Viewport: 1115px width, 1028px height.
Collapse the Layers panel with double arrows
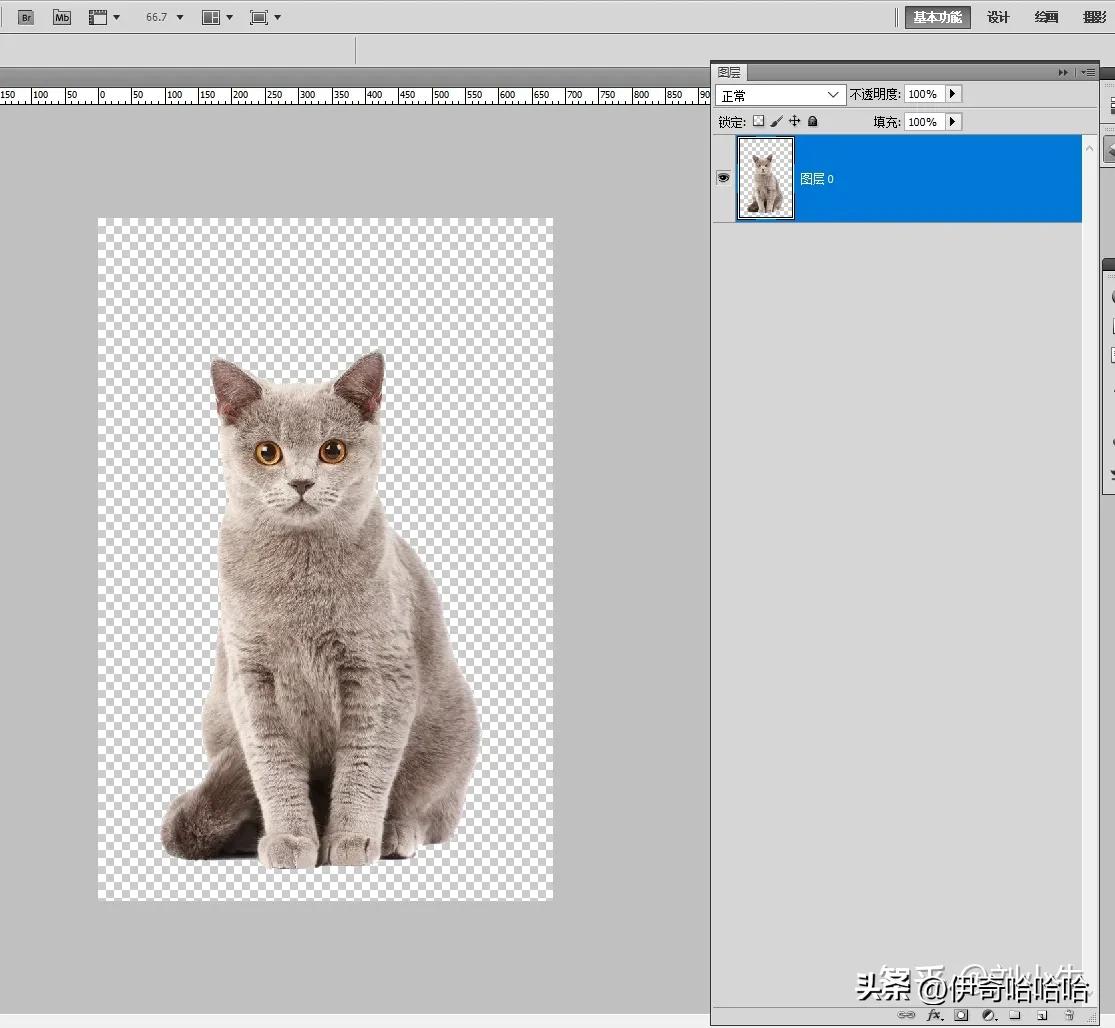click(x=1063, y=71)
